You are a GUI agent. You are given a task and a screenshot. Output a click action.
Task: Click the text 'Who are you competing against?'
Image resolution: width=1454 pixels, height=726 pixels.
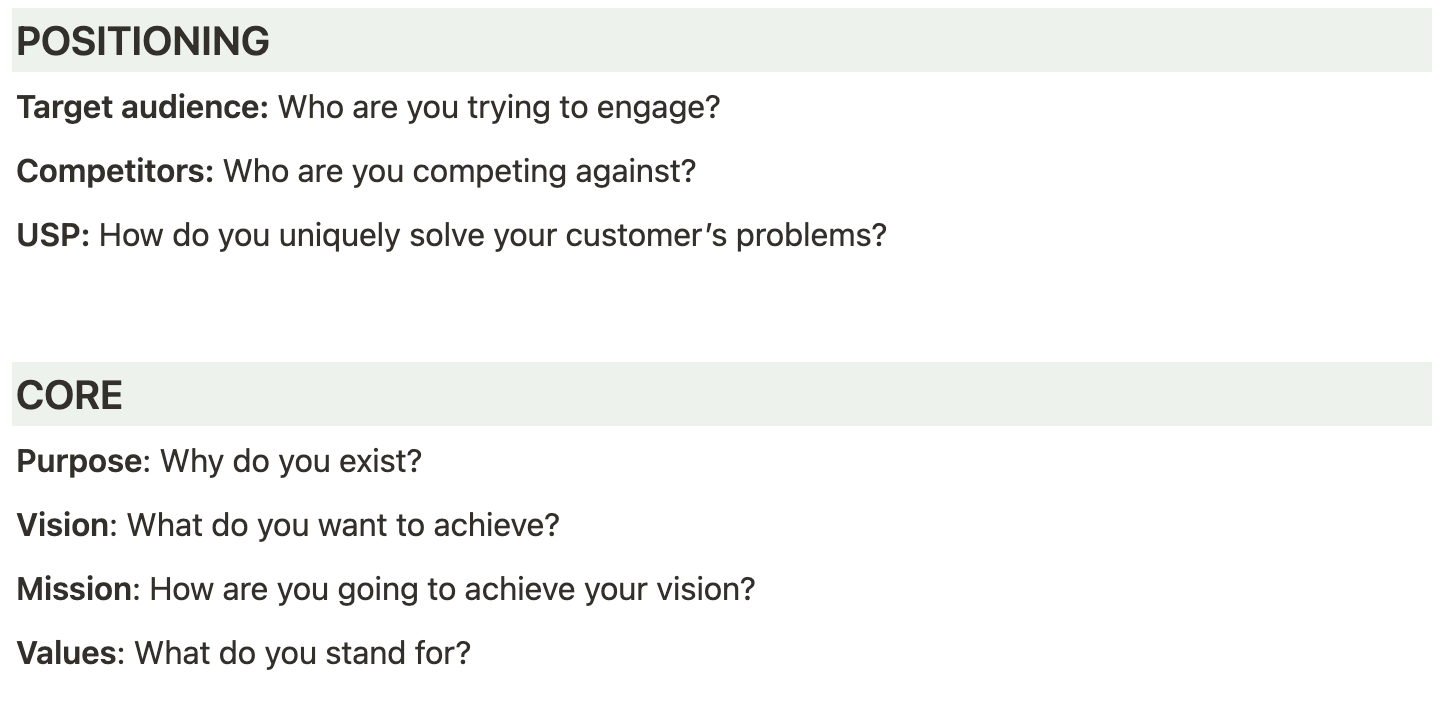coord(459,171)
